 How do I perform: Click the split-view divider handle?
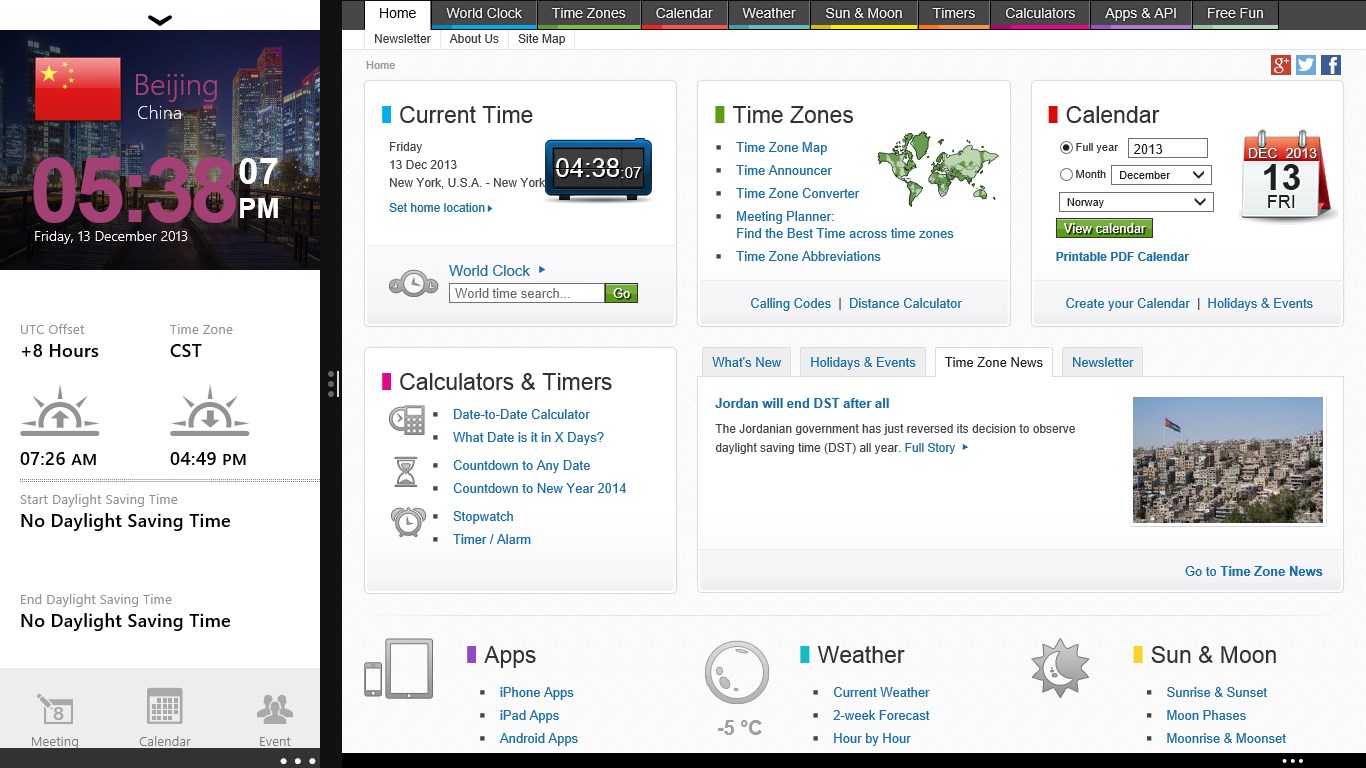click(332, 384)
